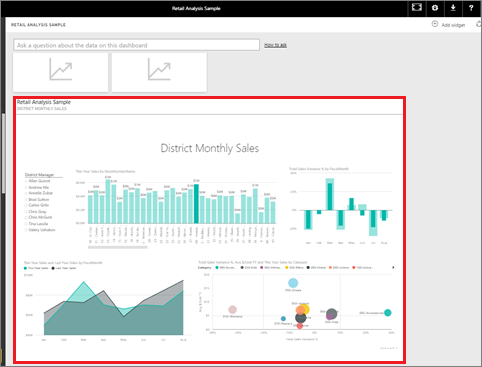The image size is (482, 367).
Task: Open the first line-chart placeholder tile
Action: point(60,72)
